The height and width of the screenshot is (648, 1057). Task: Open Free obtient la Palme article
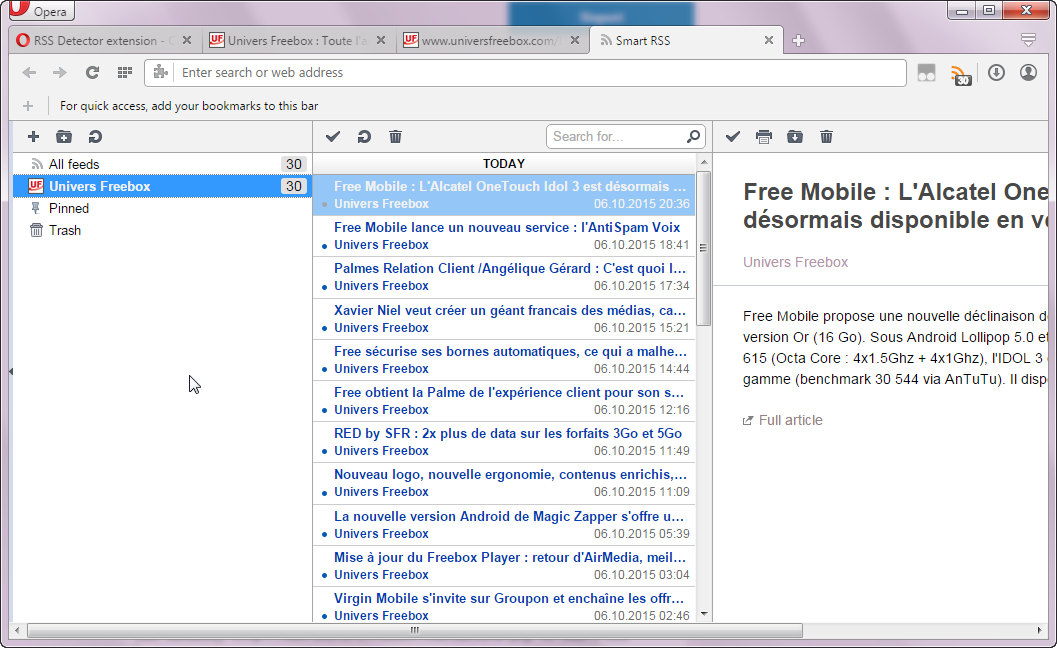pyautogui.click(x=504, y=401)
